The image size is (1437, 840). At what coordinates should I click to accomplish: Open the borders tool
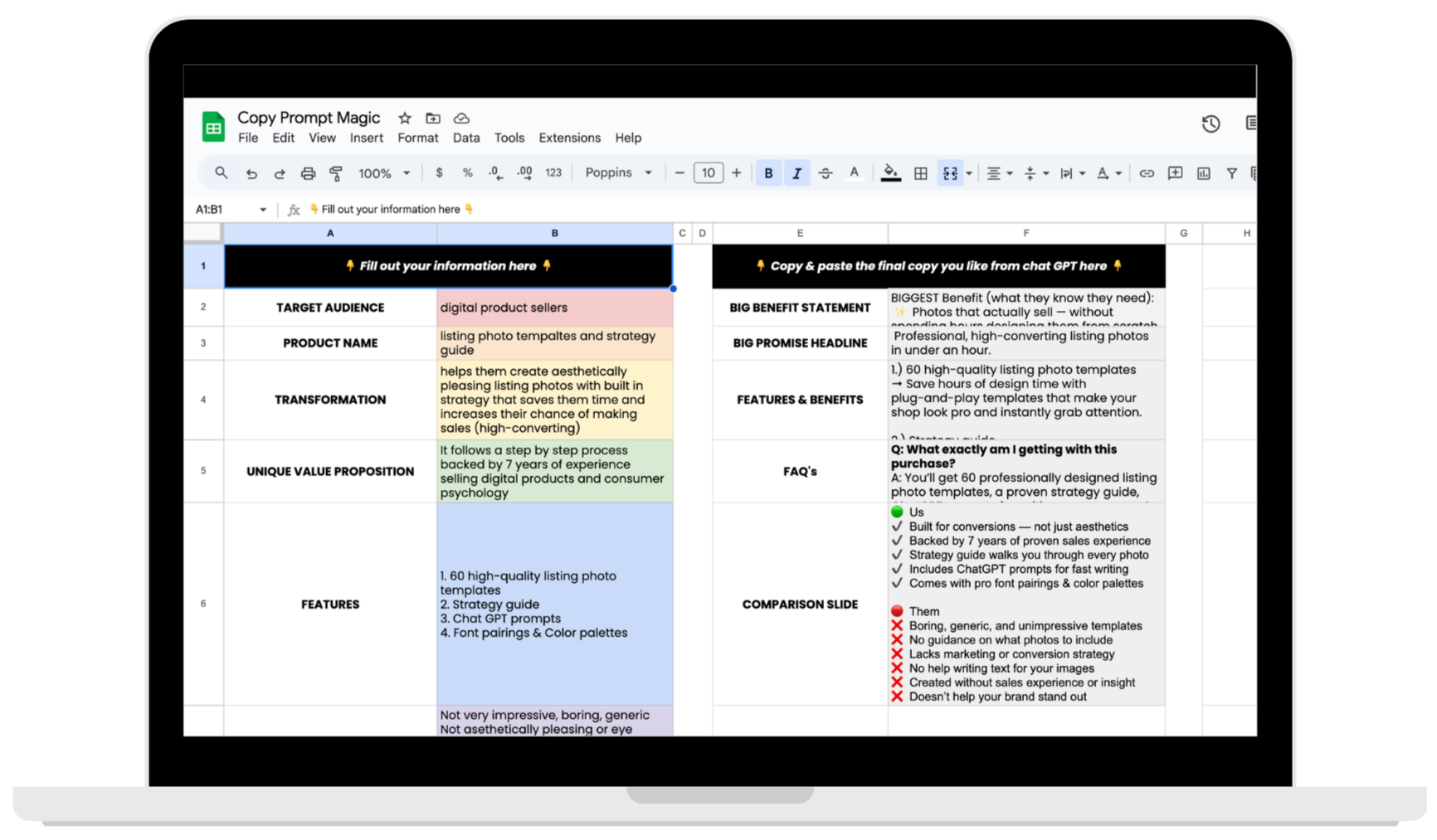click(x=920, y=173)
